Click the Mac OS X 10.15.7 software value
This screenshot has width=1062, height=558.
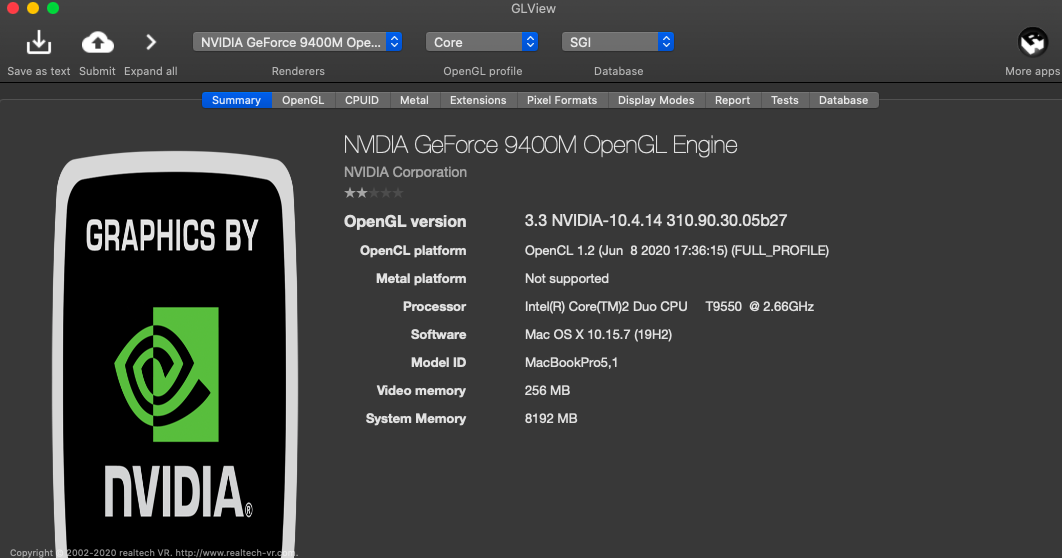pyautogui.click(x=598, y=335)
